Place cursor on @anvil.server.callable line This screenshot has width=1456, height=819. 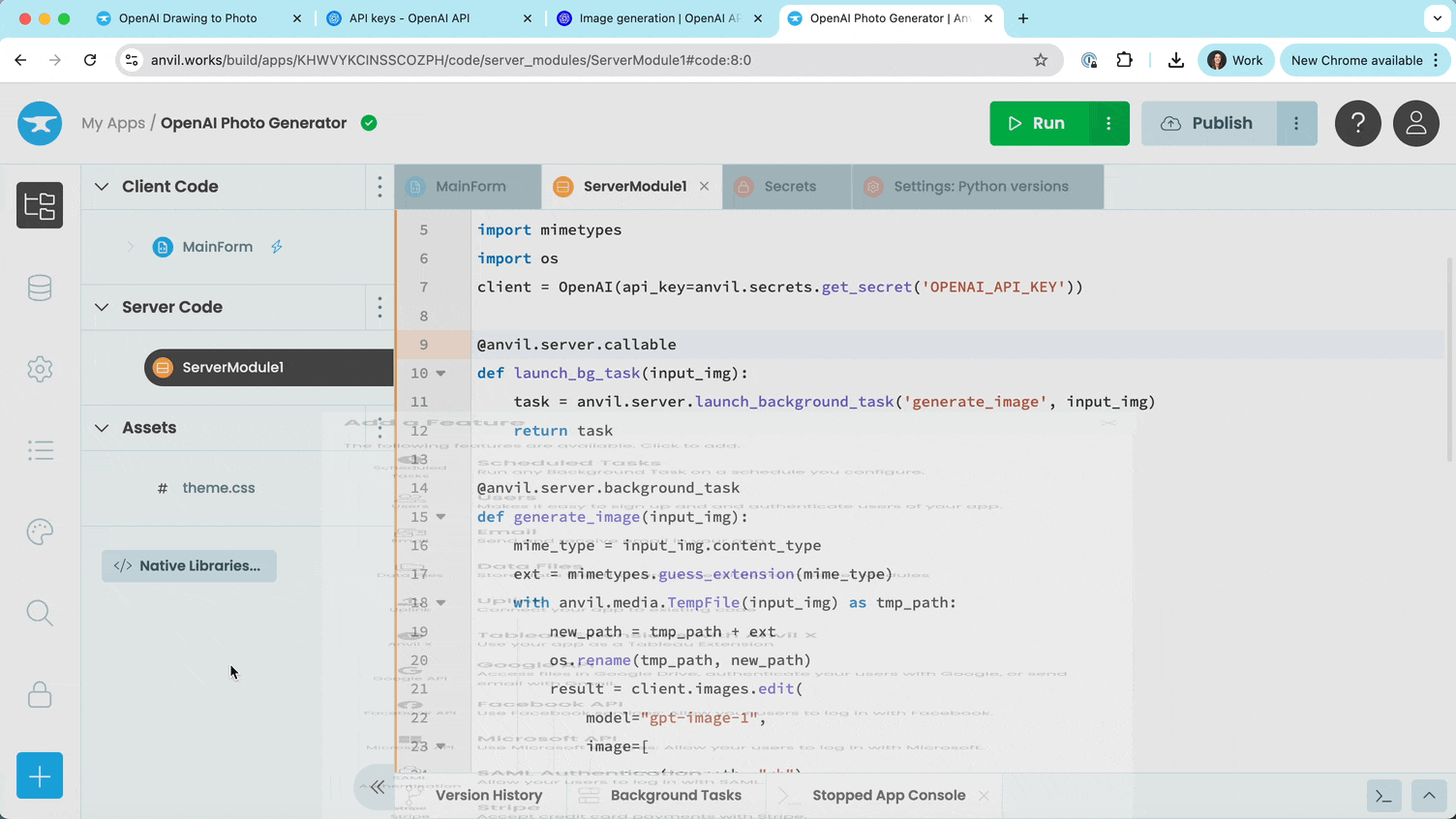(x=576, y=345)
